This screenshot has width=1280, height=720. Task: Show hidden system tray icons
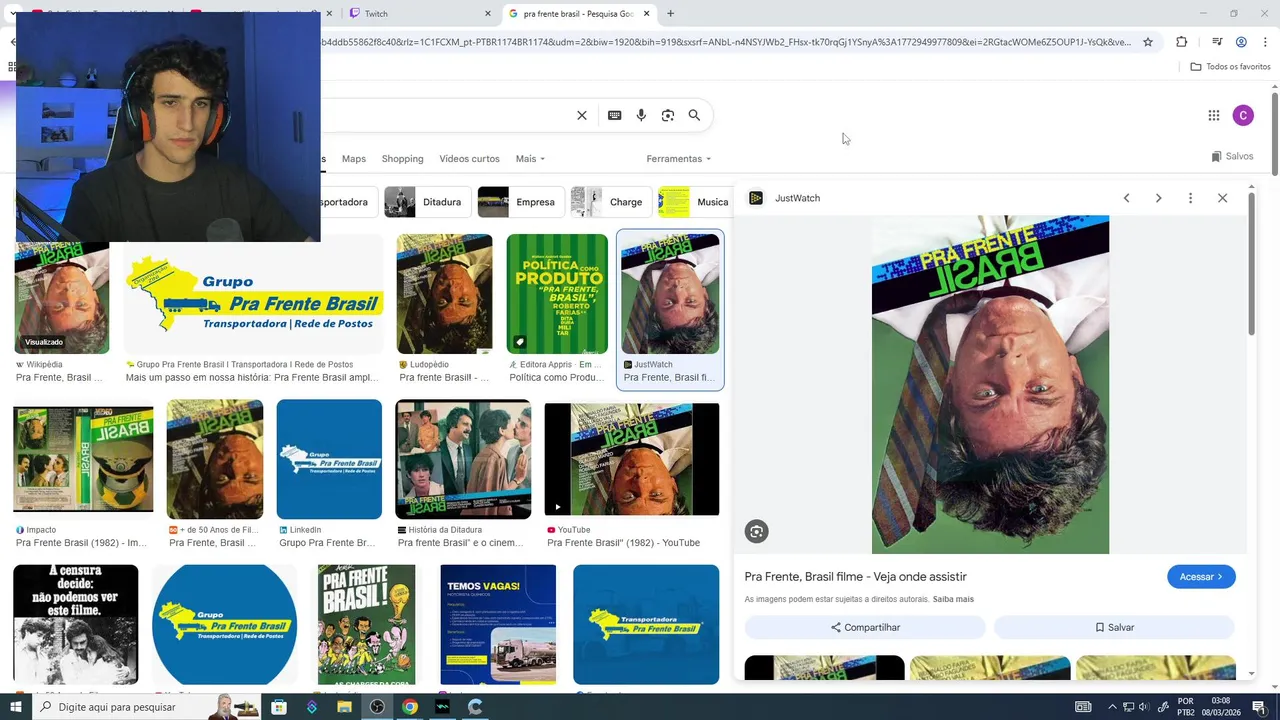[1111, 707]
